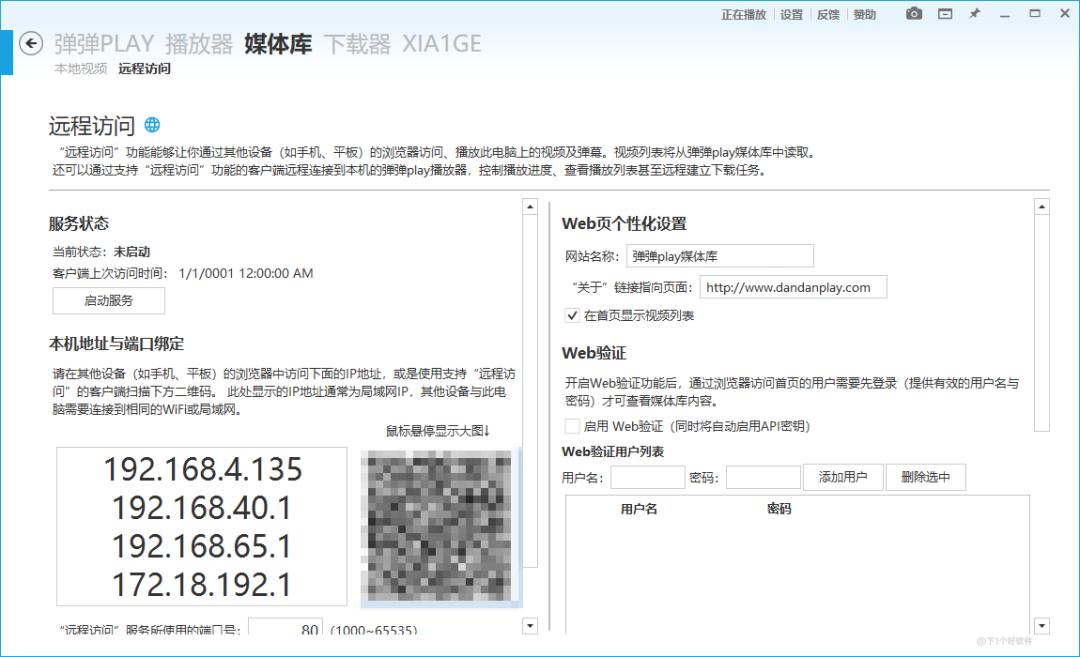Click the screenshot camera icon in title bar
Image resolution: width=1080 pixels, height=657 pixels.
[912, 14]
